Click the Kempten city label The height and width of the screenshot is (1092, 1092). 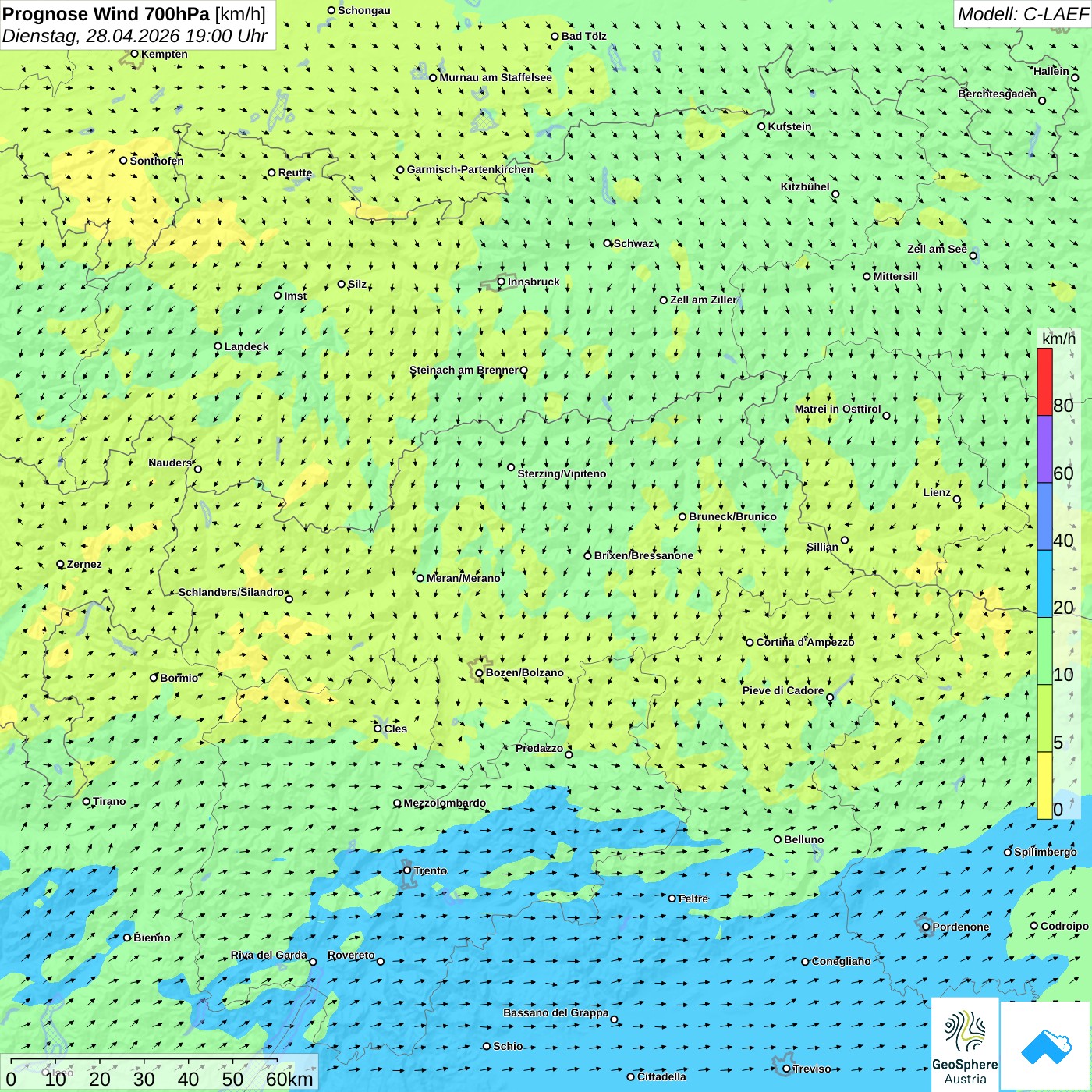(x=165, y=54)
